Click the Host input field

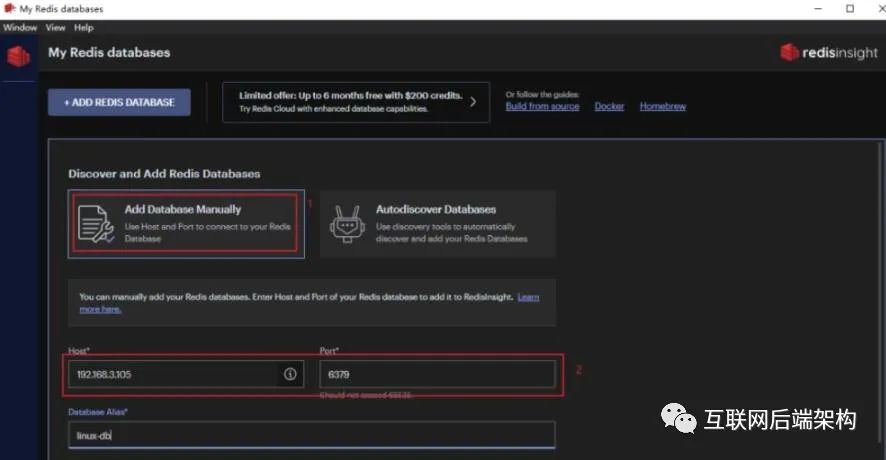pos(186,374)
